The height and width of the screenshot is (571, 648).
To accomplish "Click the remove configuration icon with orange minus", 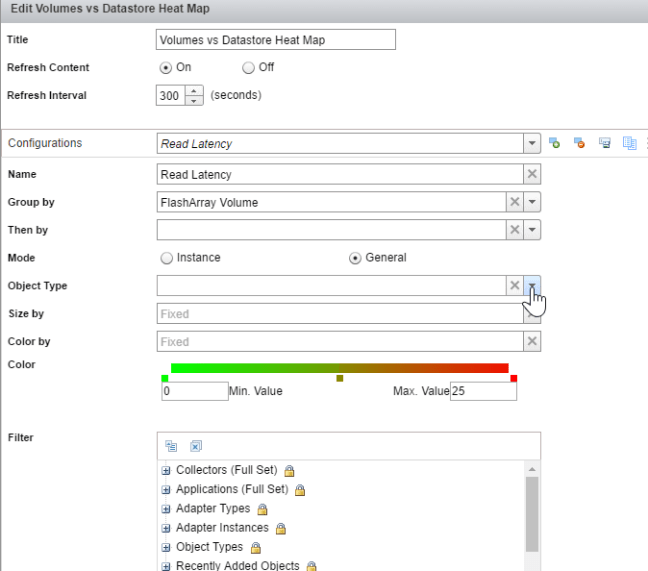I will click(x=579, y=143).
